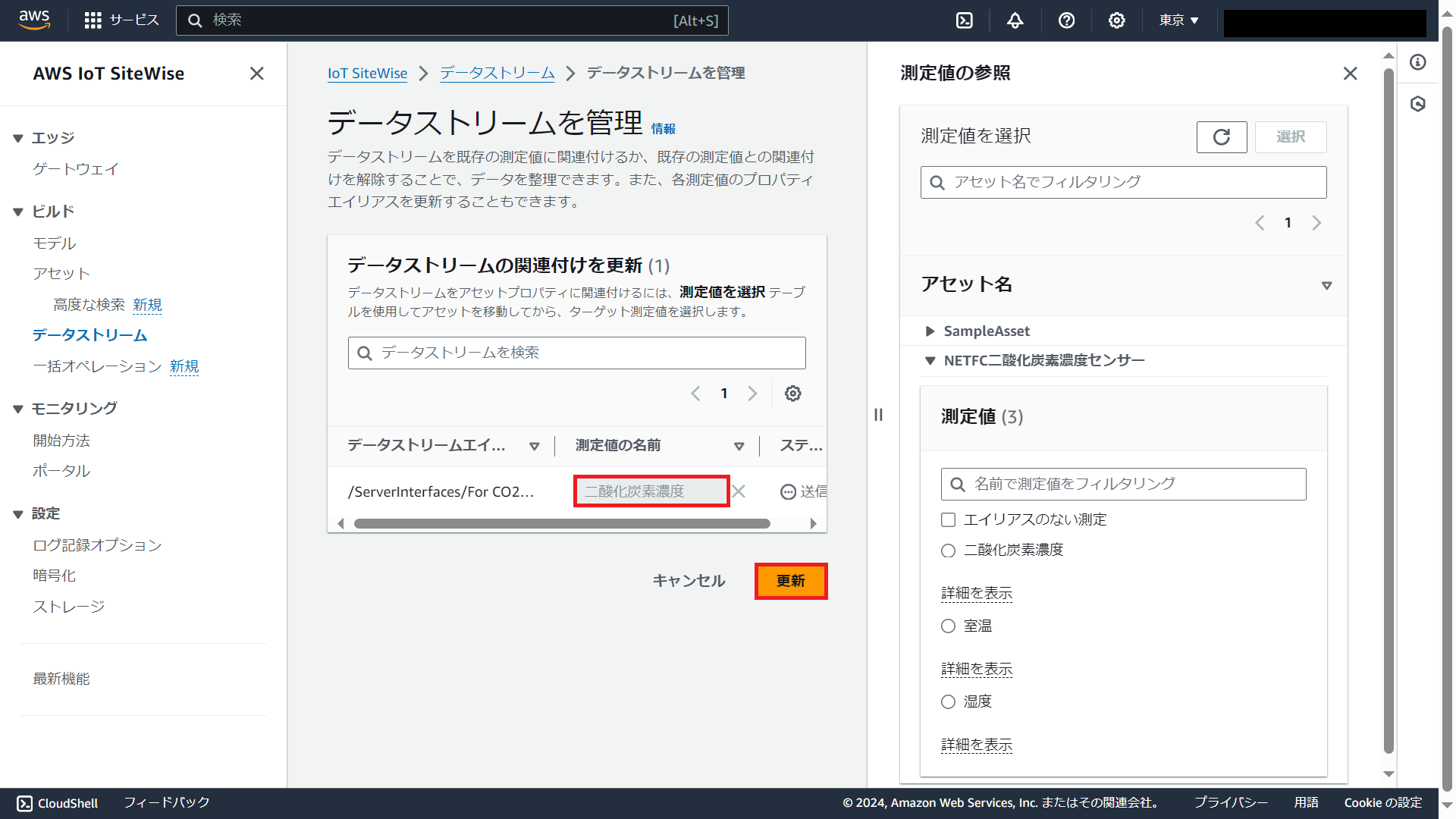Open the account settings gear icon

[1116, 20]
